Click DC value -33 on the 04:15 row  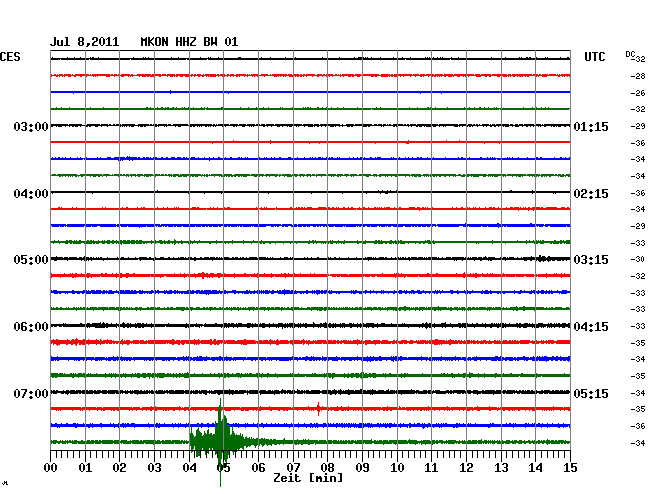[638, 326]
